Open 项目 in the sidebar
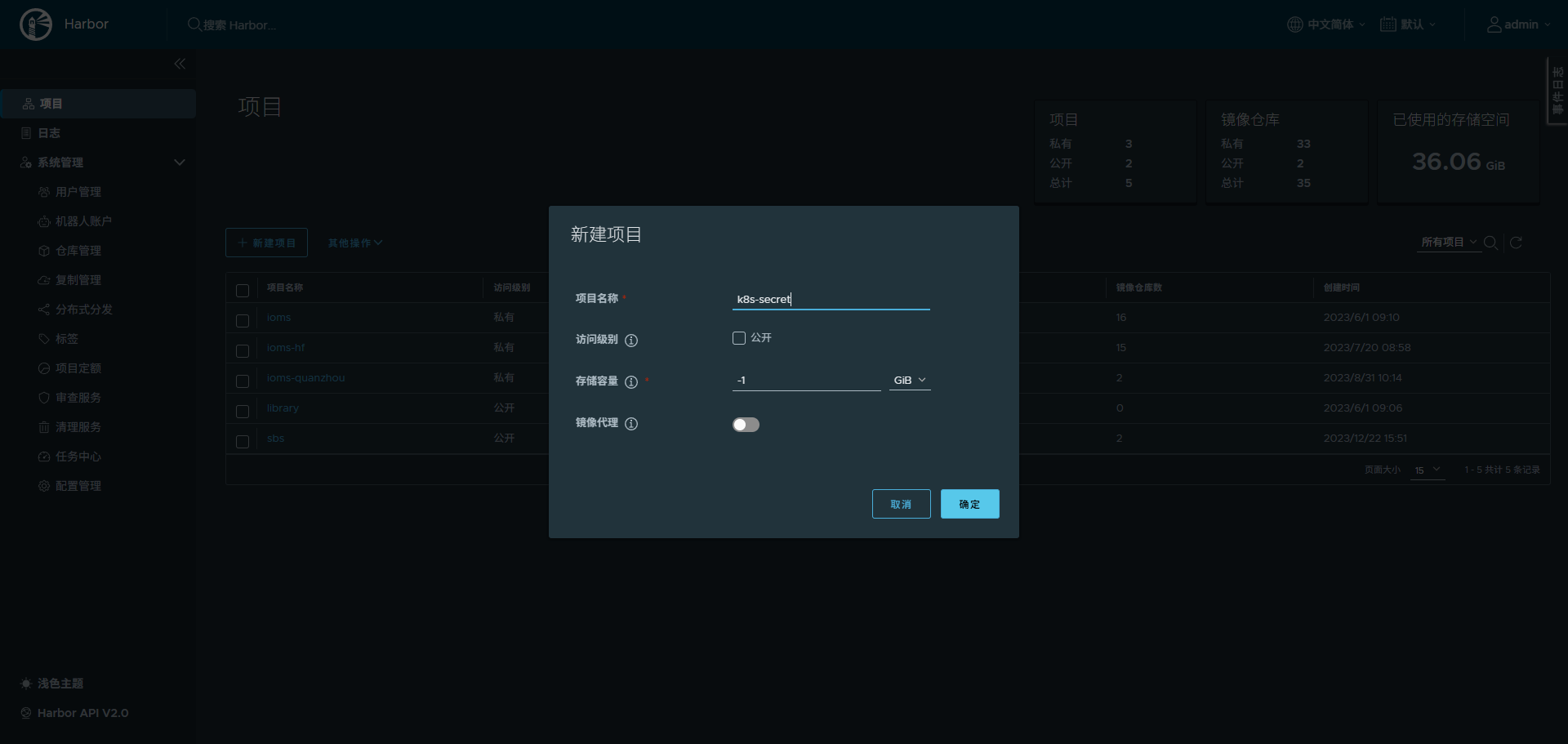 click(x=98, y=104)
